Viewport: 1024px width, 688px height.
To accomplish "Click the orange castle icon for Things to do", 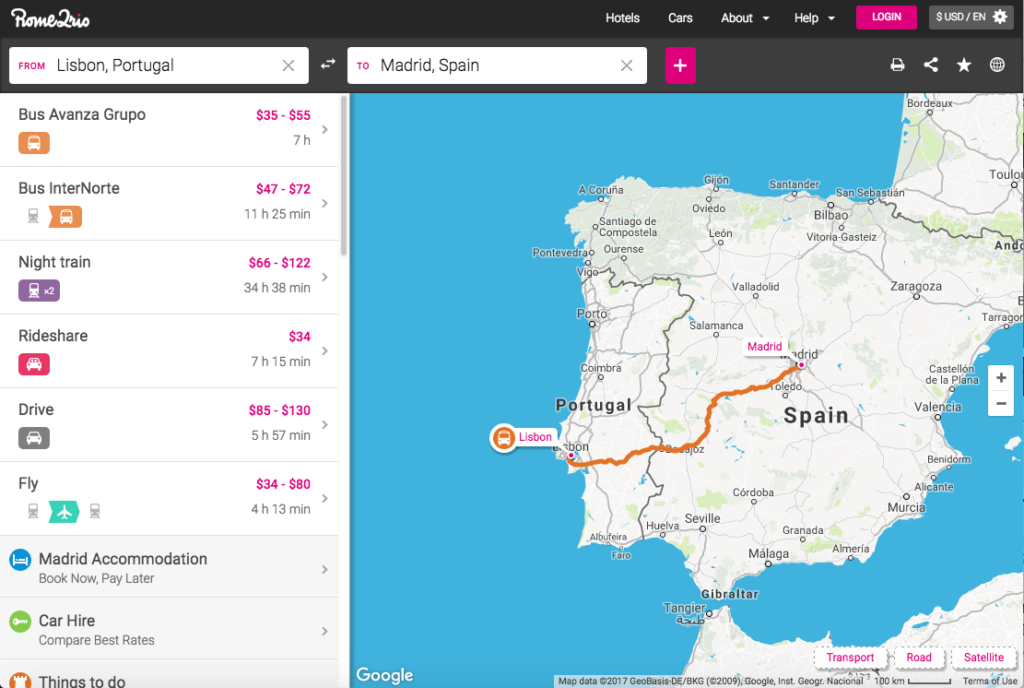I will (x=20, y=680).
